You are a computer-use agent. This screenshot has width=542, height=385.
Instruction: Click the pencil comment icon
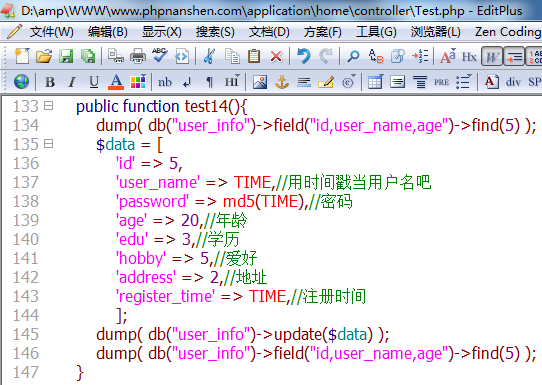point(326,82)
